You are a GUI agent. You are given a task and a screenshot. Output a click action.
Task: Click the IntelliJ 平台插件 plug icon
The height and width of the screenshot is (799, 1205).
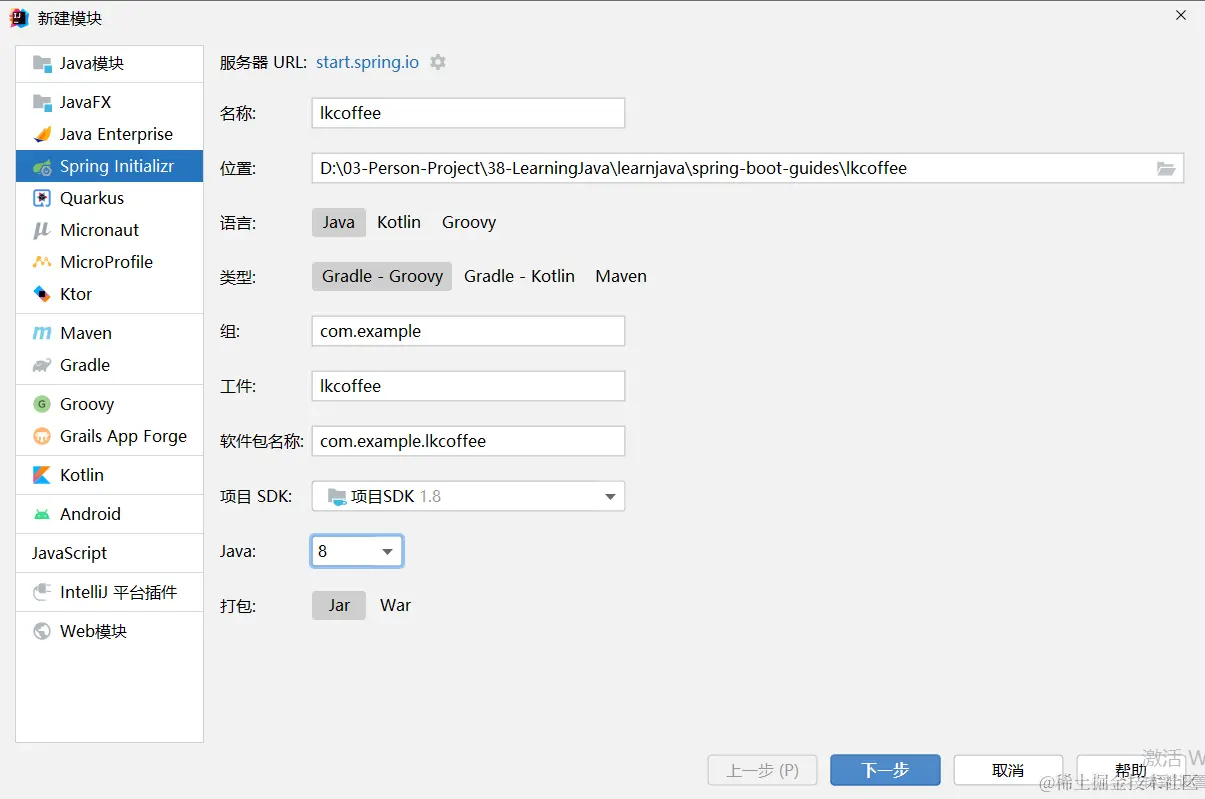[x=42, y=592]
